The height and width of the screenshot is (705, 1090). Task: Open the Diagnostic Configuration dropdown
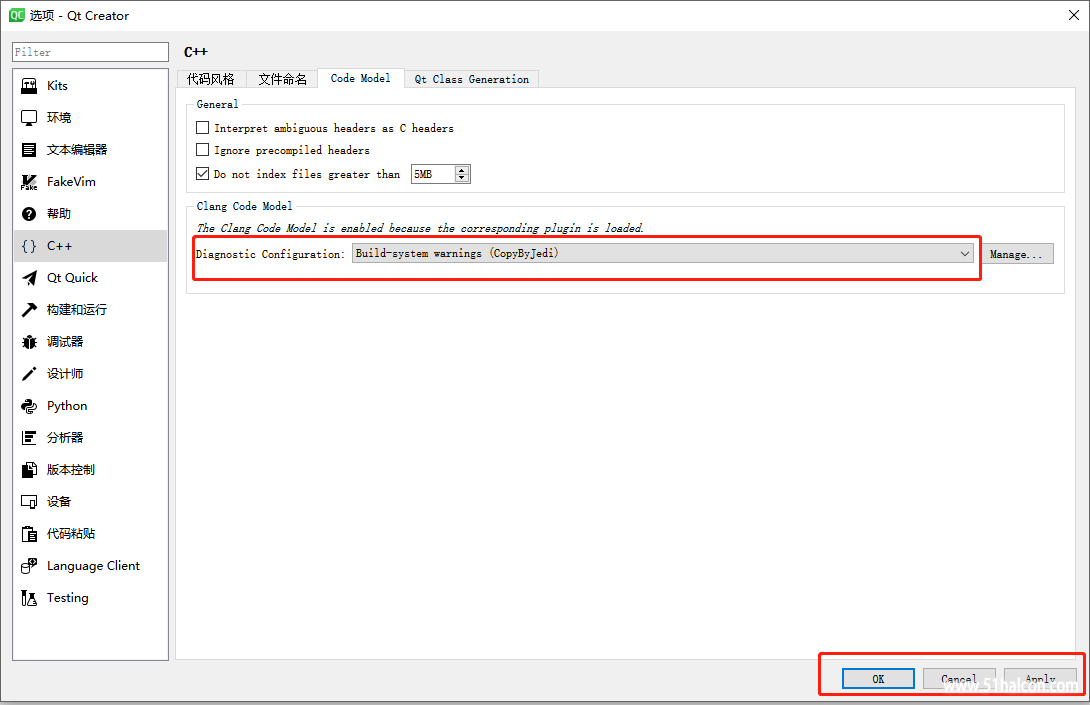point(662,253)
